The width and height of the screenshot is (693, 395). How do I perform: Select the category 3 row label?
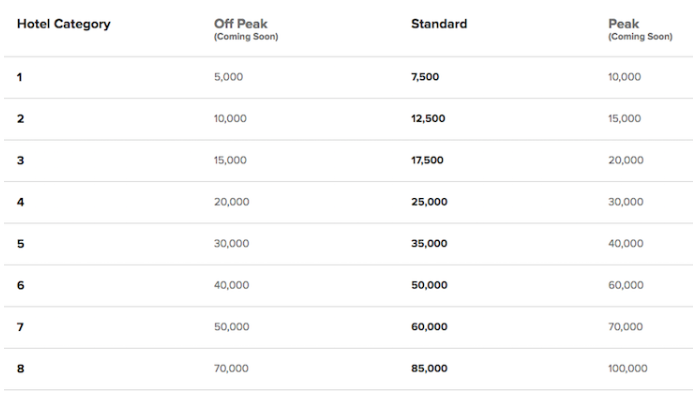[20, 160]
